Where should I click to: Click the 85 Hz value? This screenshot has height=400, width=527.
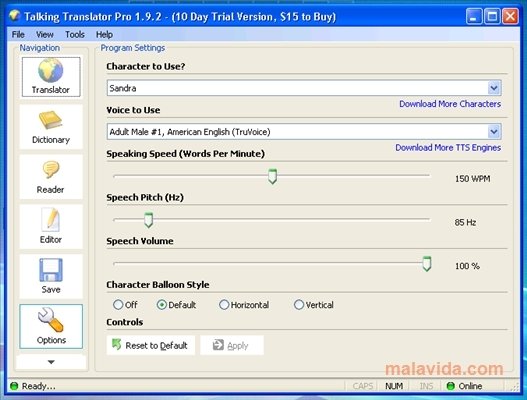(465, 223)
